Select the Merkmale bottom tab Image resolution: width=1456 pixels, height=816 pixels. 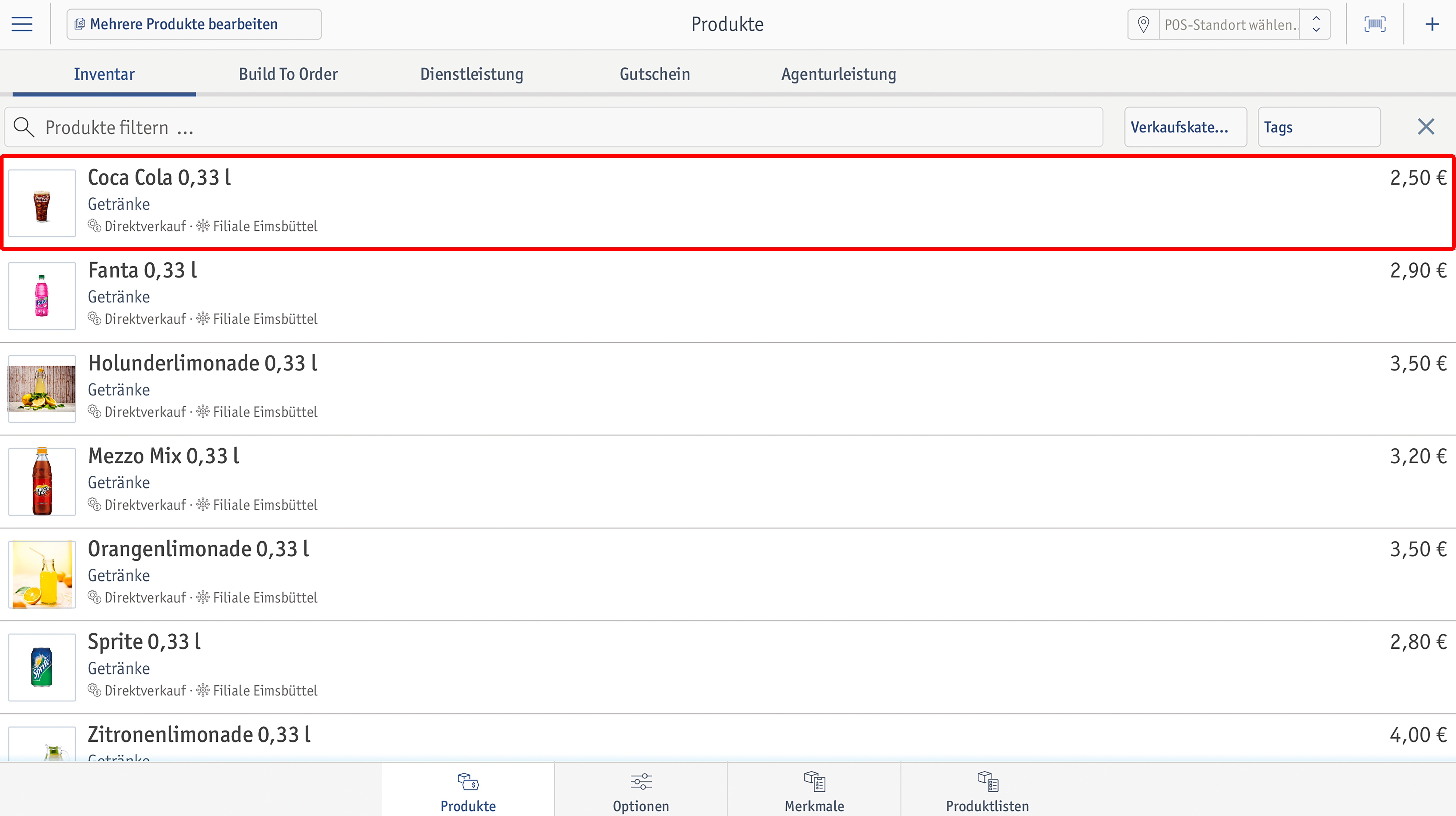814,790
